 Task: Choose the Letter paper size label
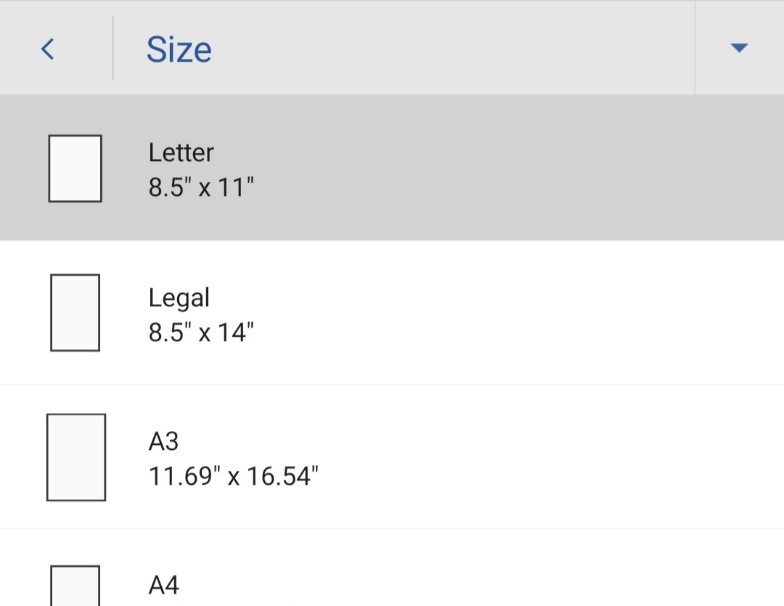pyautogui.click(x=181, y=153)
